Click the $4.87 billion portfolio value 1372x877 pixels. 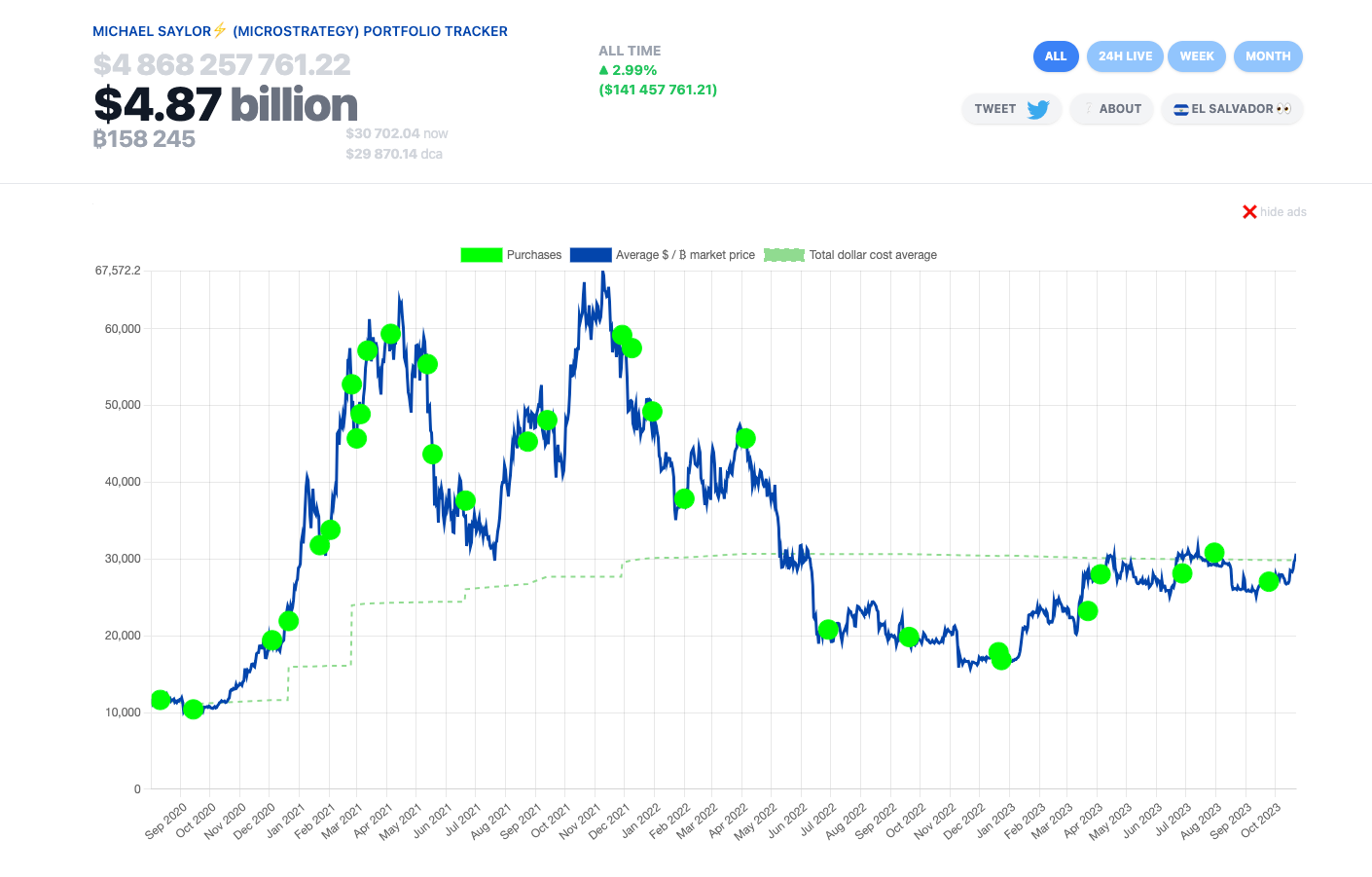point(226,104)
